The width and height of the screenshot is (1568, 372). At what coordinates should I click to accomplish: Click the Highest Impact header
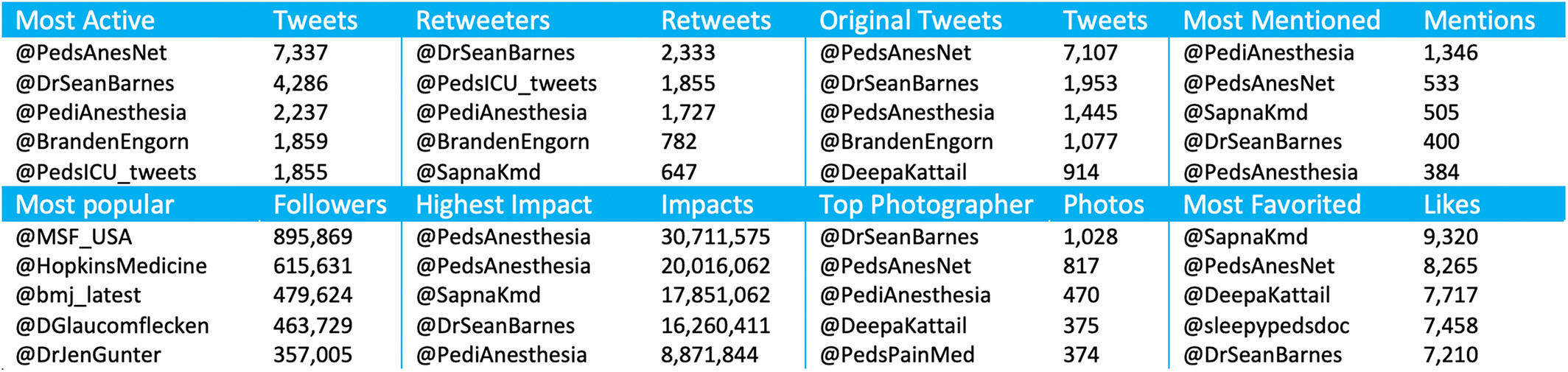coord(503,205)
